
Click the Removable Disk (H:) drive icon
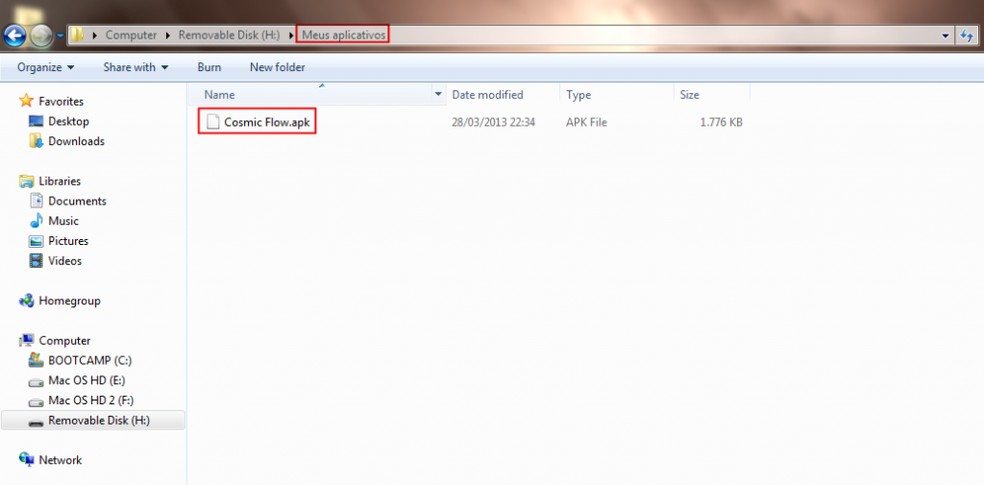tap(36, 422)
